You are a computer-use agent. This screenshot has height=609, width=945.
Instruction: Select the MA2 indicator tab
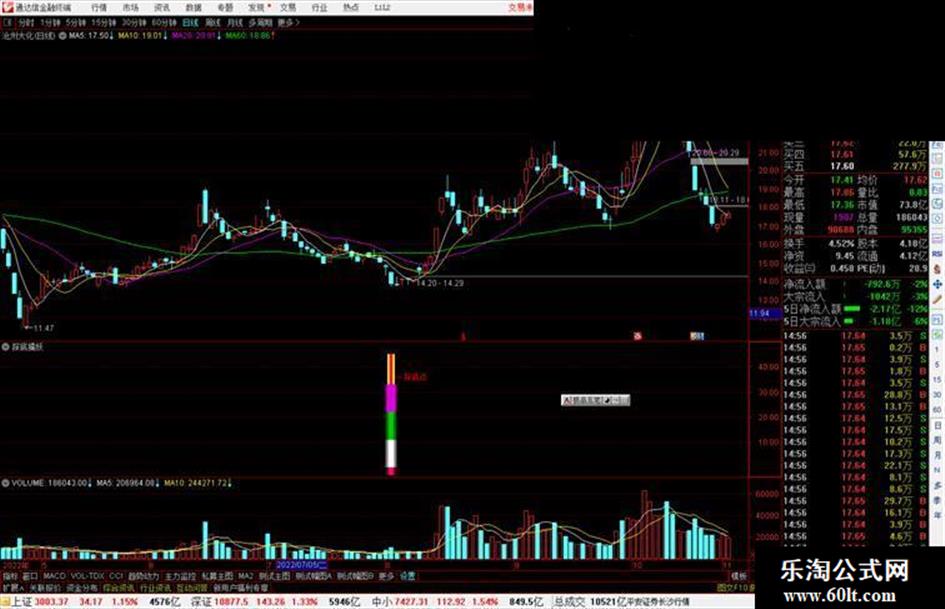(245, 576)
